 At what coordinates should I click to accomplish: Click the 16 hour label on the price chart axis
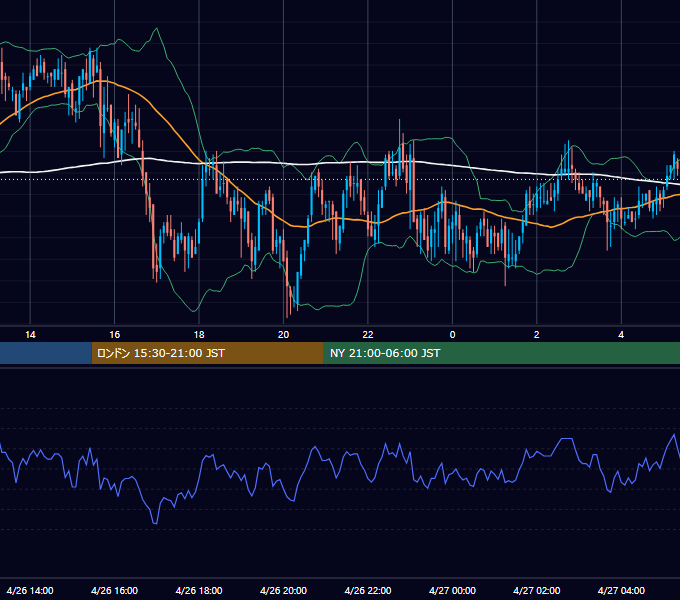(x=114, y=335)
